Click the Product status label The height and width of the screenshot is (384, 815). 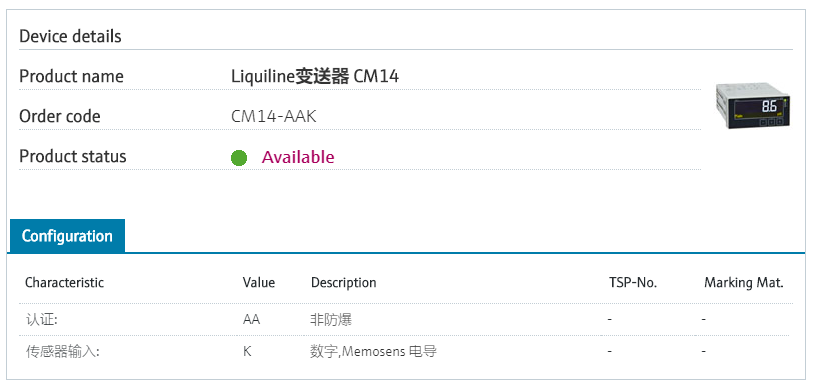pyautogui.click(x=73, y=156)
